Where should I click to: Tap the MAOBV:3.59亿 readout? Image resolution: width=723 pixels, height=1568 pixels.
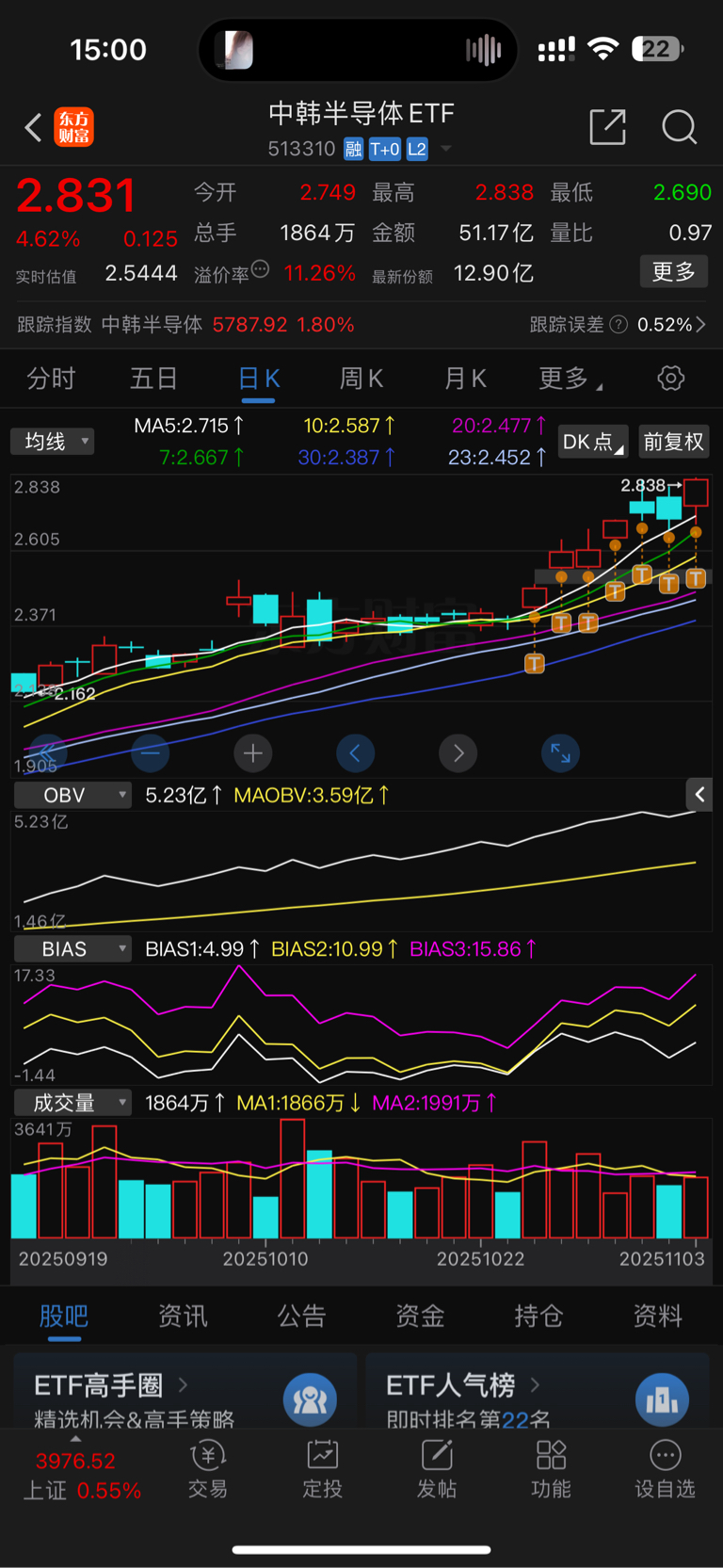pos(312,796)
